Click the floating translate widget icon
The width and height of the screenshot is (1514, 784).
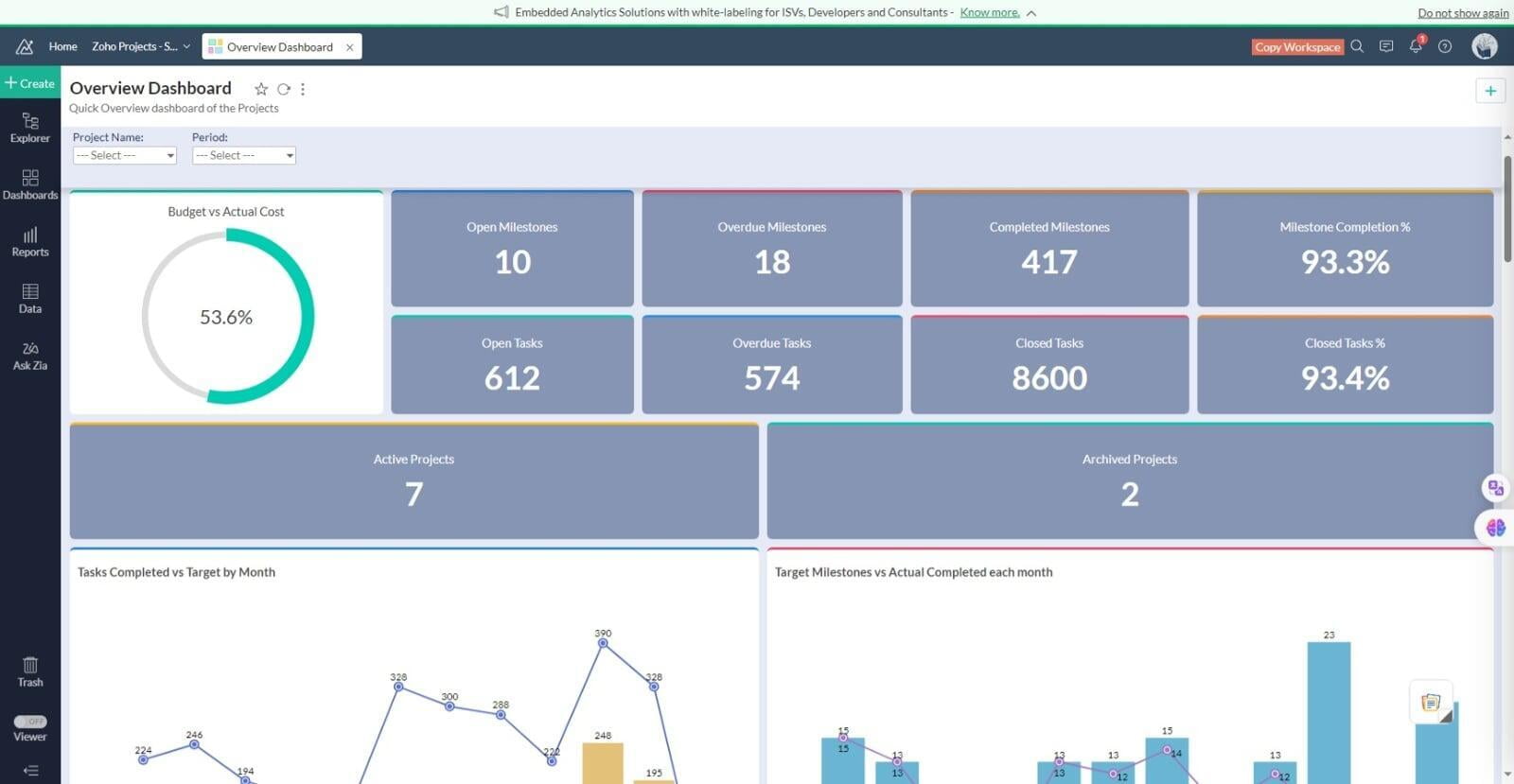[1495, 488]
